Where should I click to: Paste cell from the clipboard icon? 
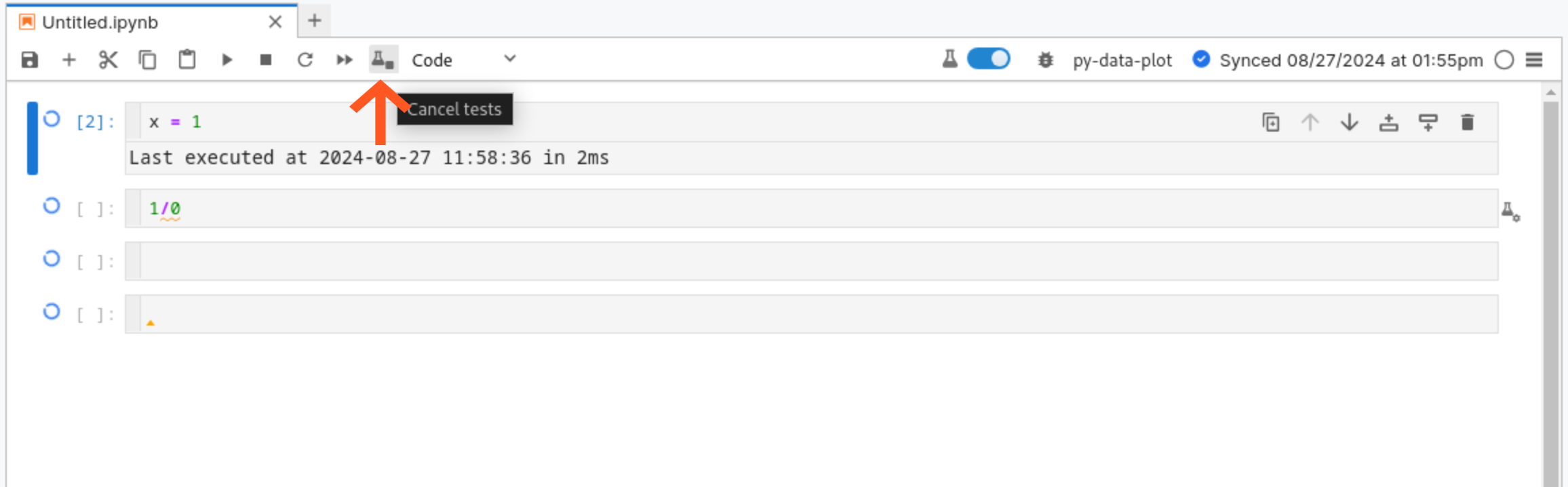pyautogui.click(x=187, y=60)
